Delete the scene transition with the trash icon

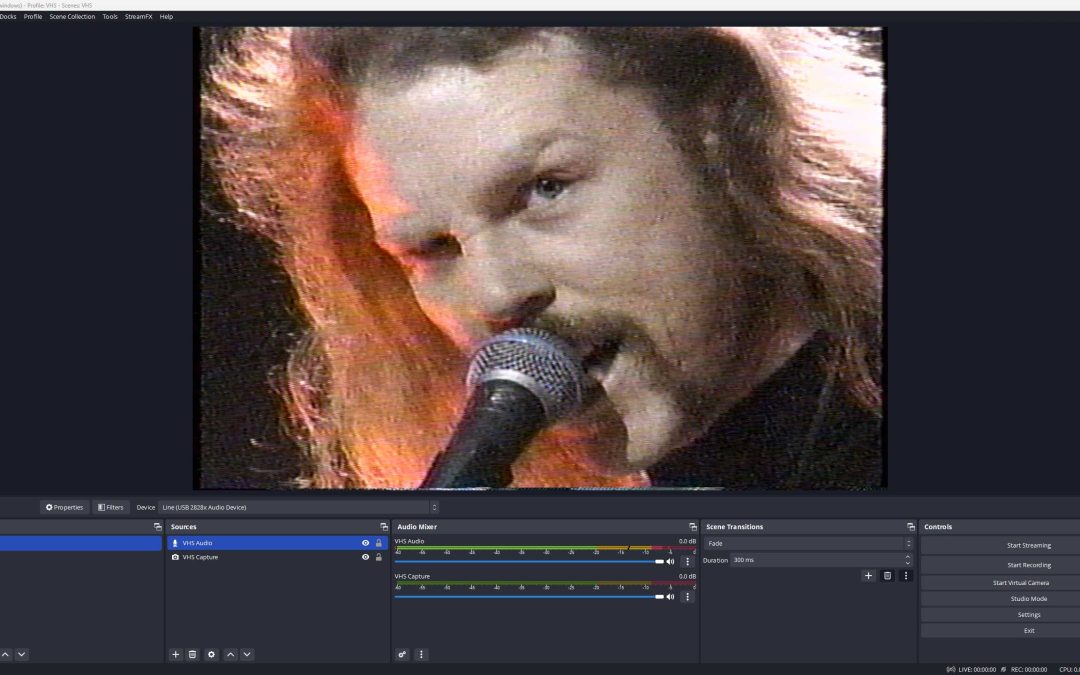click(887, 576)
